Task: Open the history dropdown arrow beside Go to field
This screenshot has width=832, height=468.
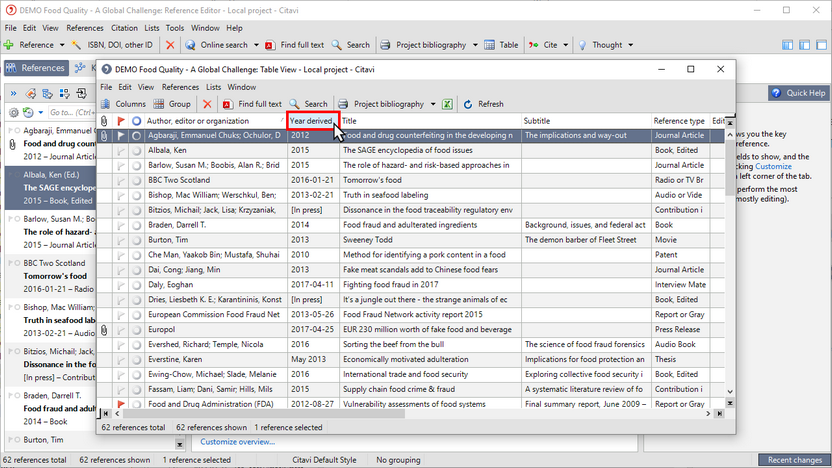Action: click(x=40, y=112)
